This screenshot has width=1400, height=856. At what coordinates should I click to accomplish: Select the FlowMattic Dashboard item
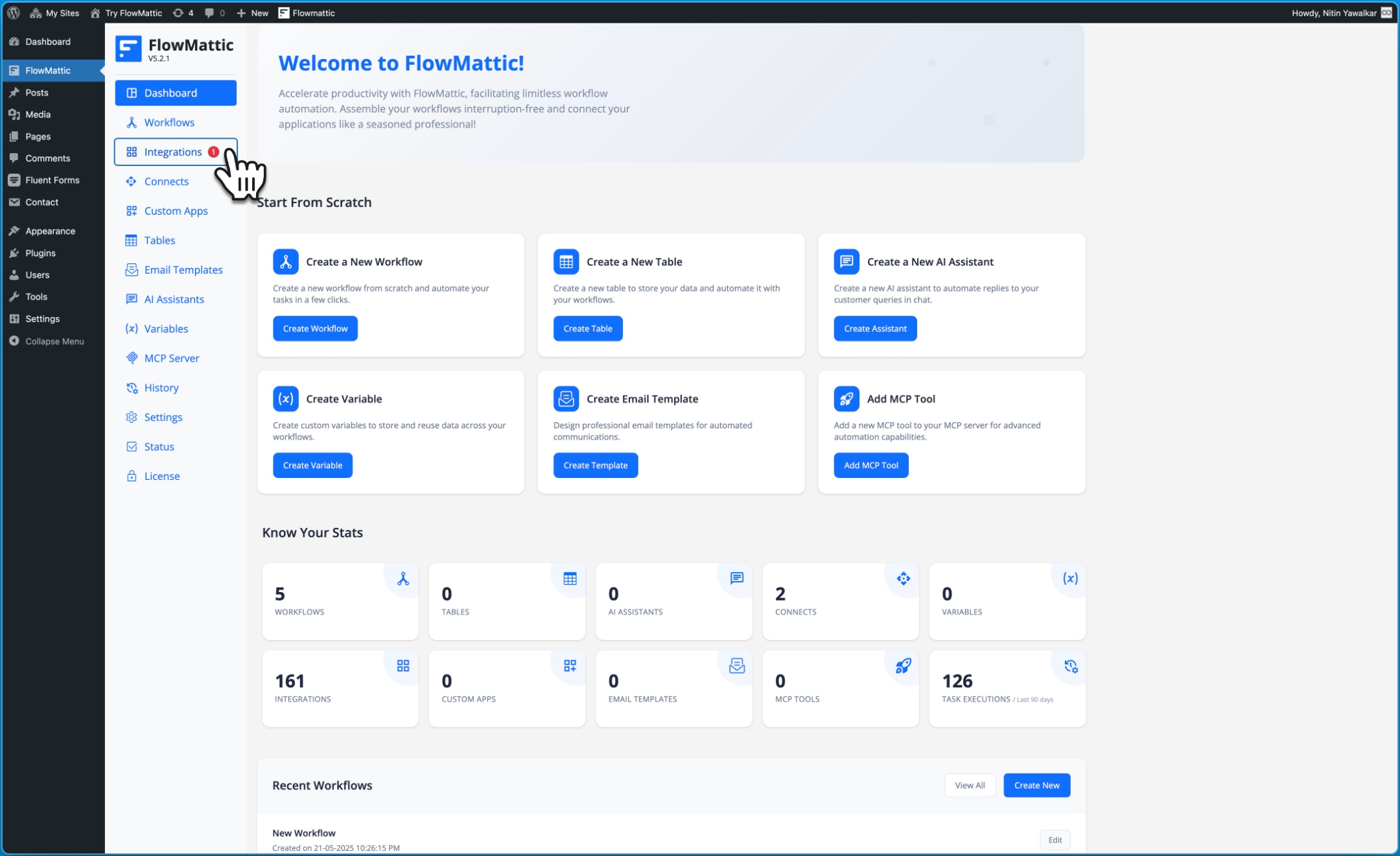[x=176, y=93]
